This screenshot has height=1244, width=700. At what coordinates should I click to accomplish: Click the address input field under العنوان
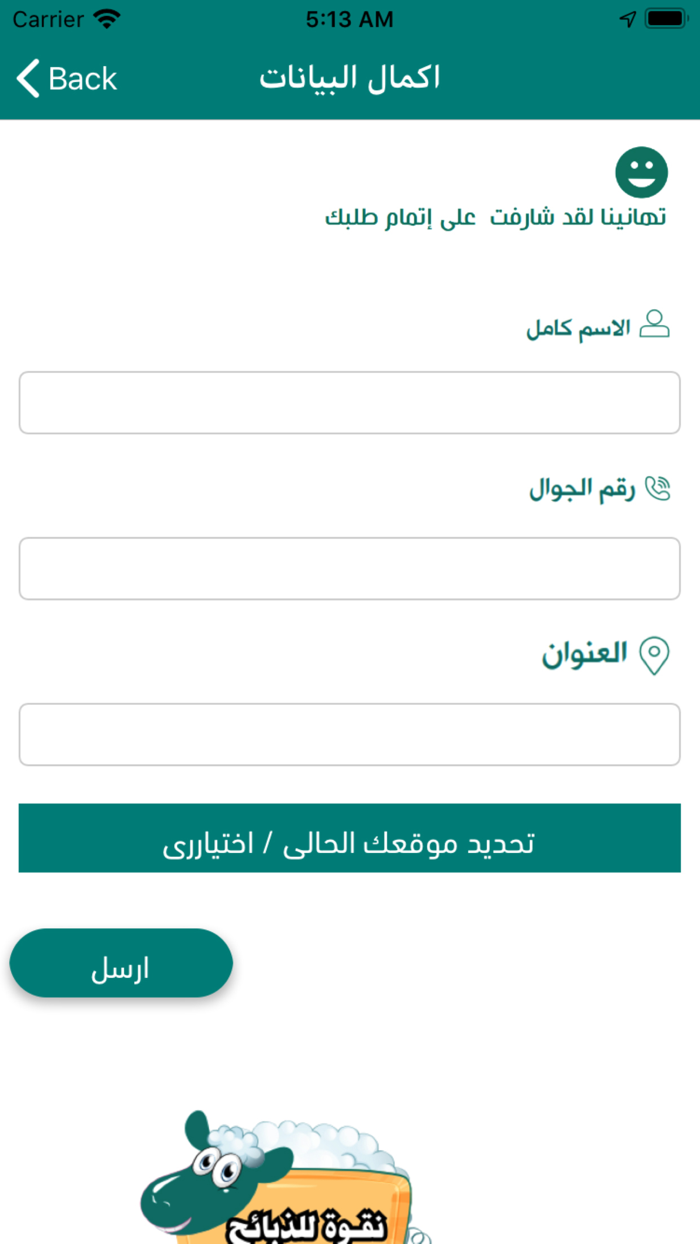point(349,734)
